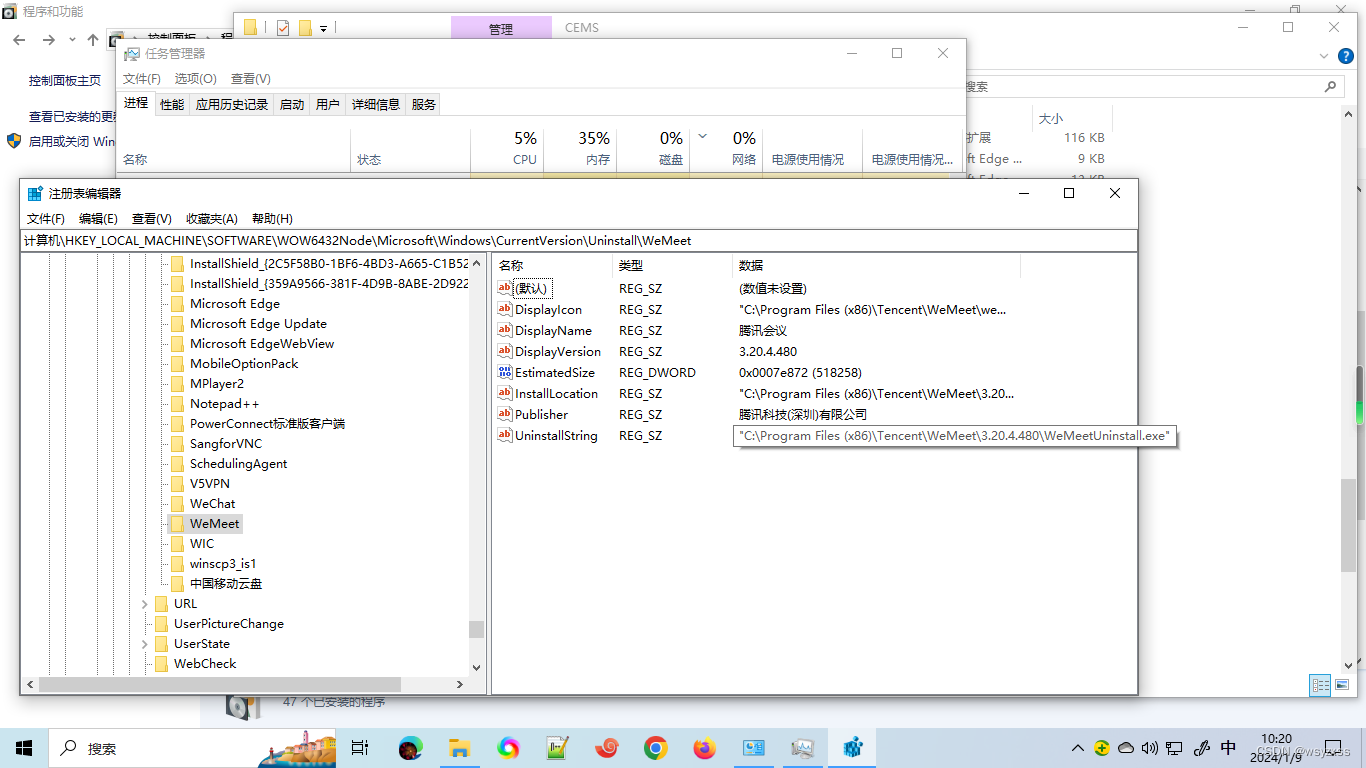Switch to Registry Editor taskbar icon
This screenshot has height=768, width=1366.
pyautogui.click(x=853, y=748)
